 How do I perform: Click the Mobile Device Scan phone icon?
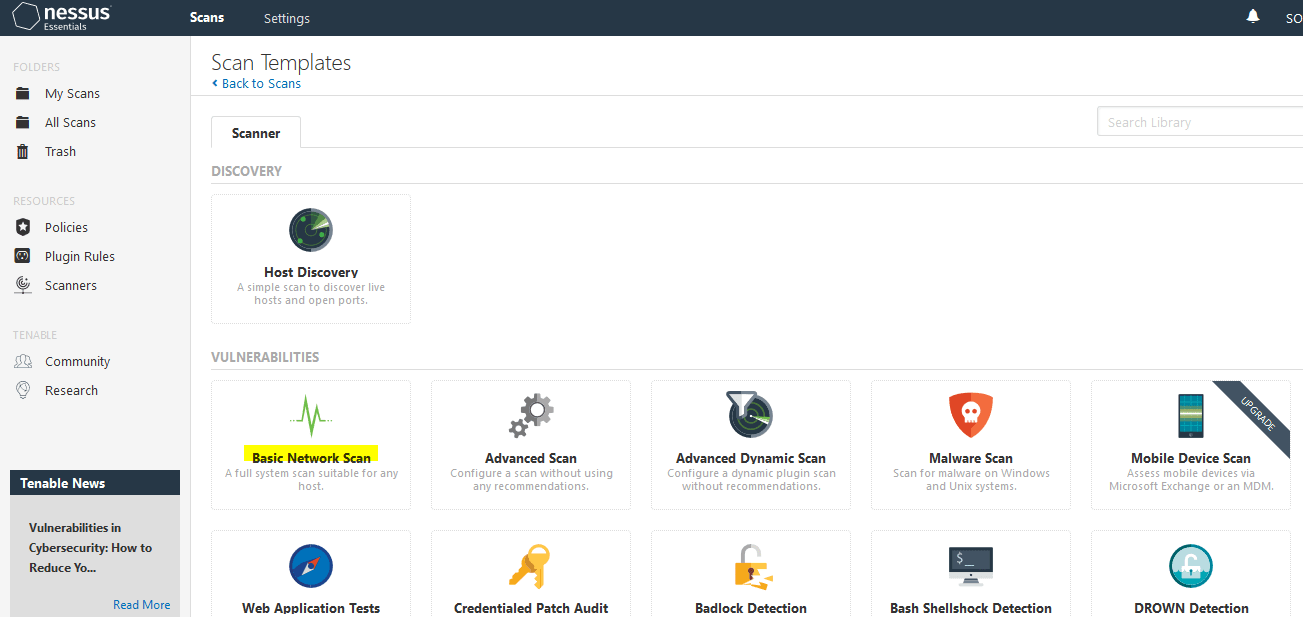(x=1191, y=415)
